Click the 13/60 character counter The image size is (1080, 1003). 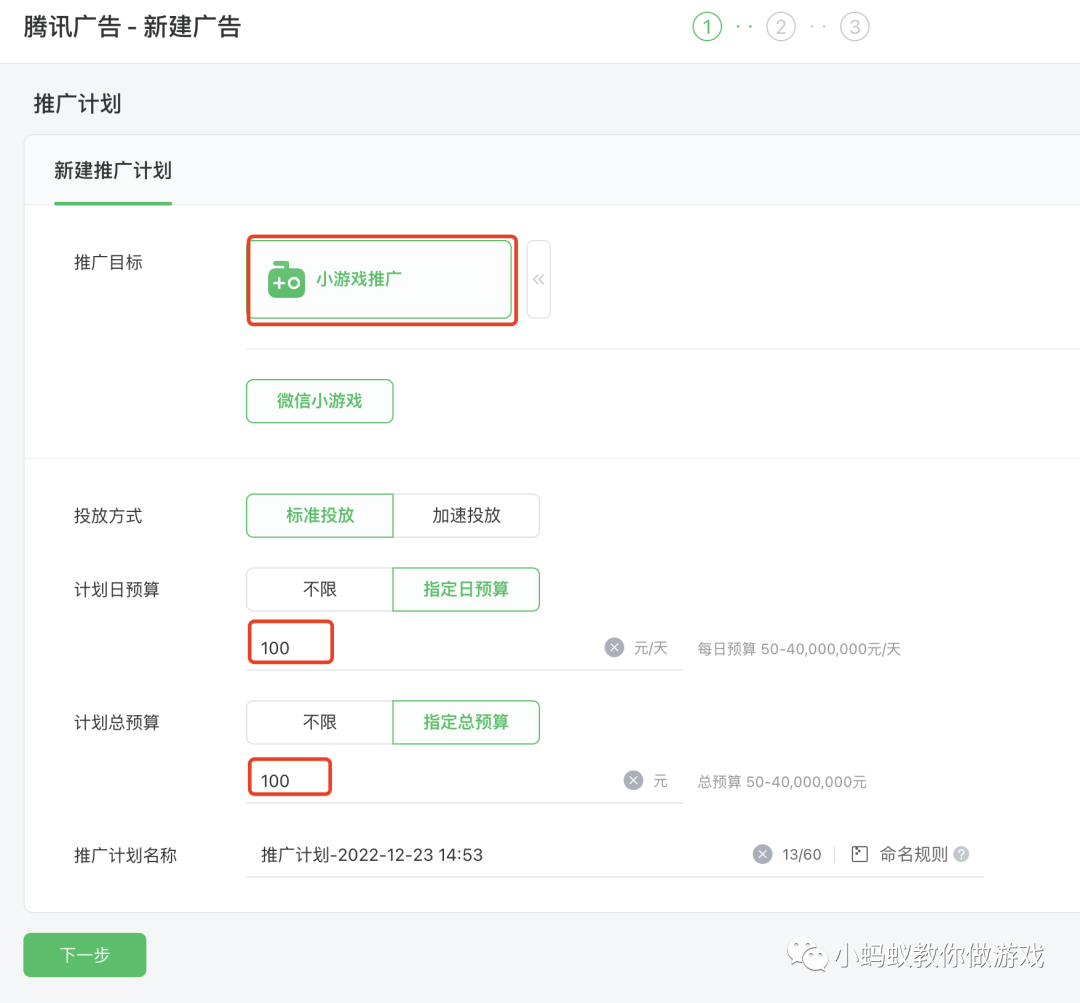coord(802,855)
